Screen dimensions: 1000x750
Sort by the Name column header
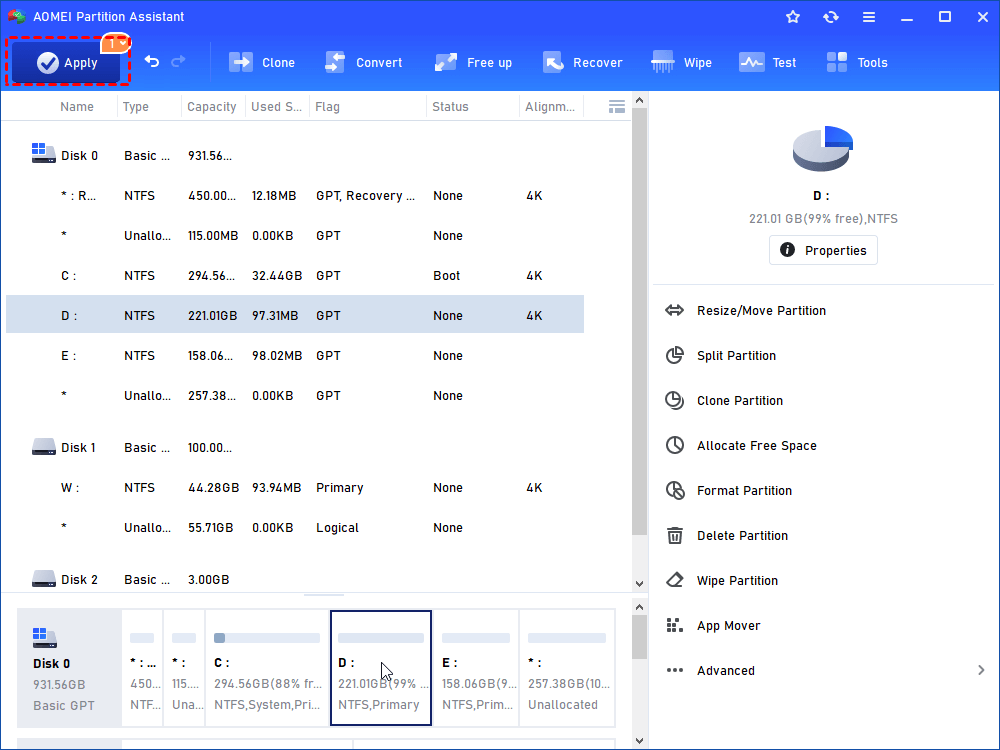point(77,107)
